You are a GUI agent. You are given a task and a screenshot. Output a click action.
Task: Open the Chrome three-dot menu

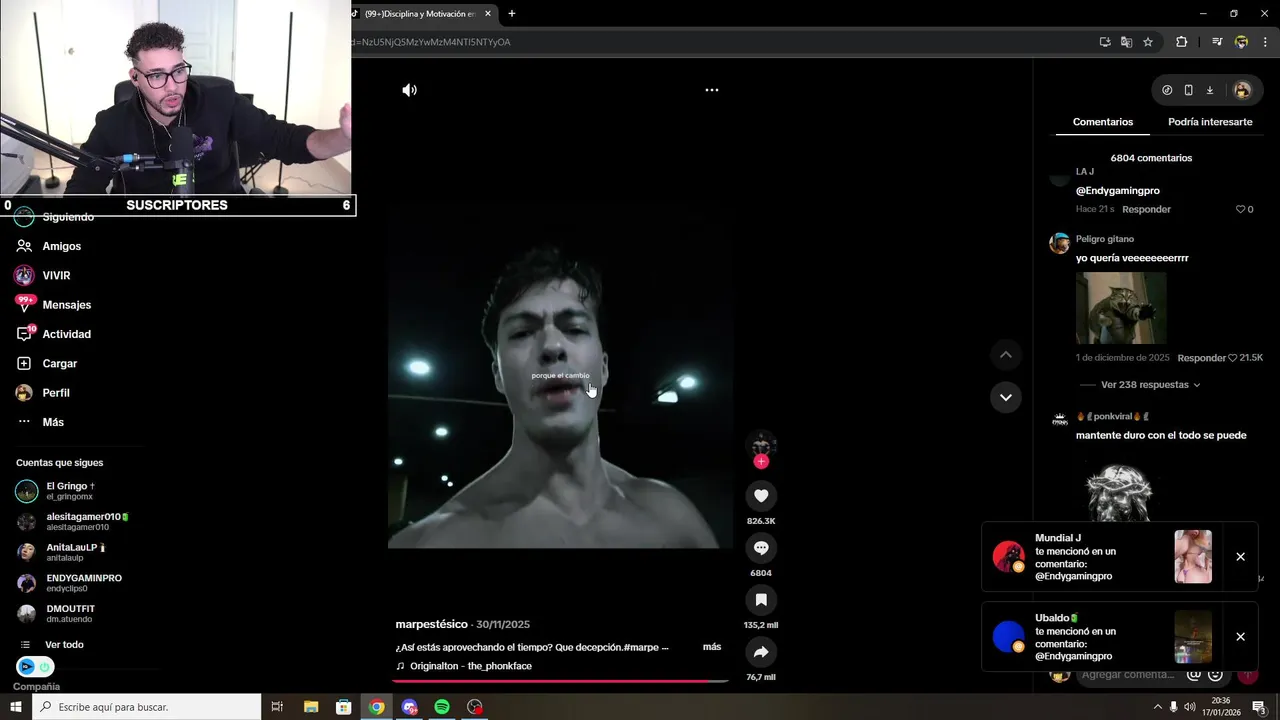coord(1265,42)
